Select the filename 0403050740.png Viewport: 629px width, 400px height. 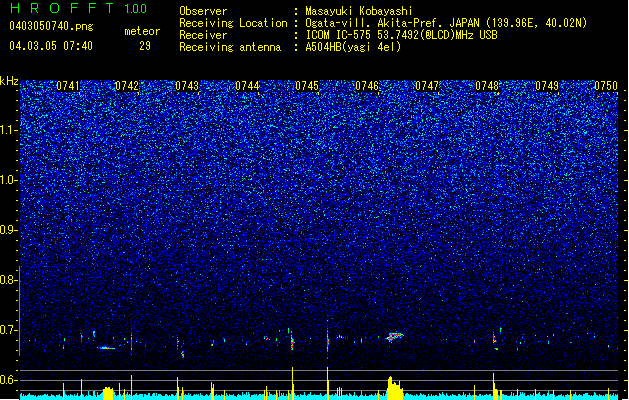click(51, 26)
